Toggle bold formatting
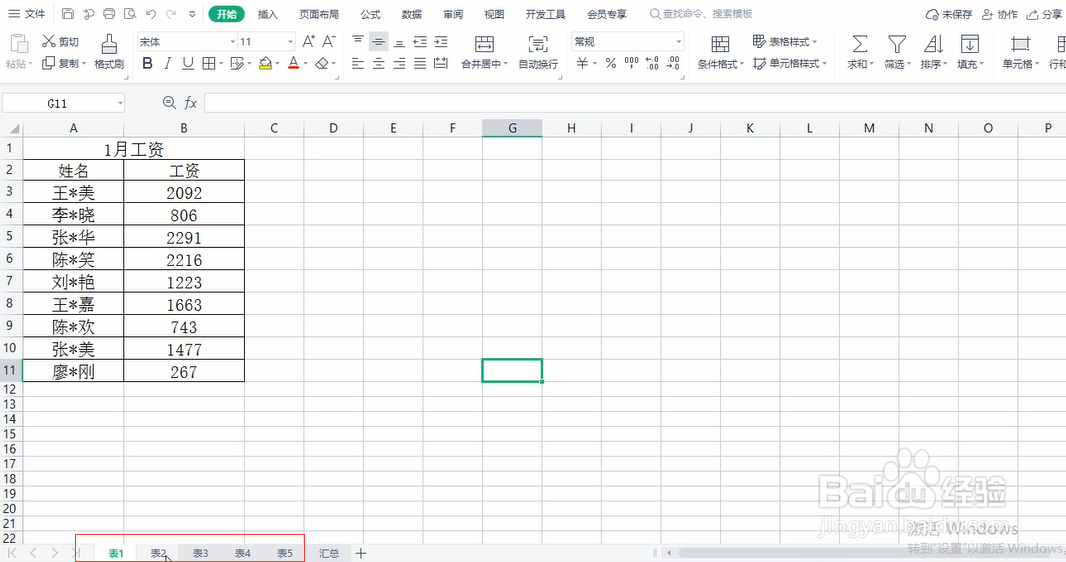The height and width of the screenshot is (562, 1066). coord(148,63)
